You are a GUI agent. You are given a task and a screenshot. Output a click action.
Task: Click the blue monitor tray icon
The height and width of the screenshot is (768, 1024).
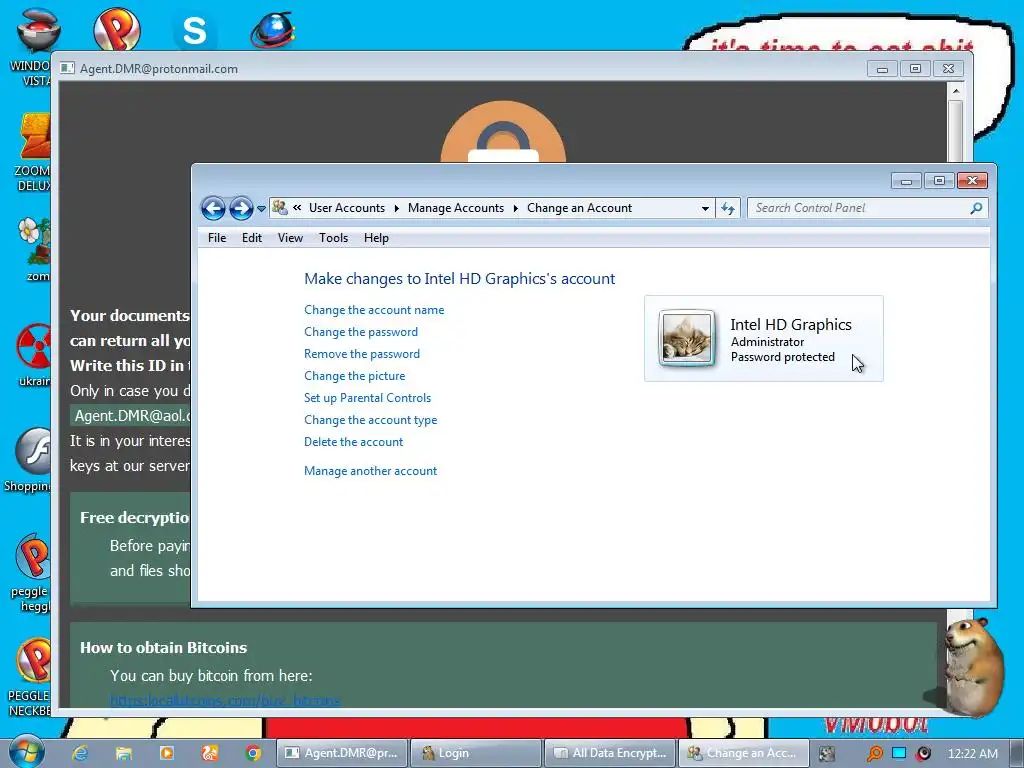(899, 753)
